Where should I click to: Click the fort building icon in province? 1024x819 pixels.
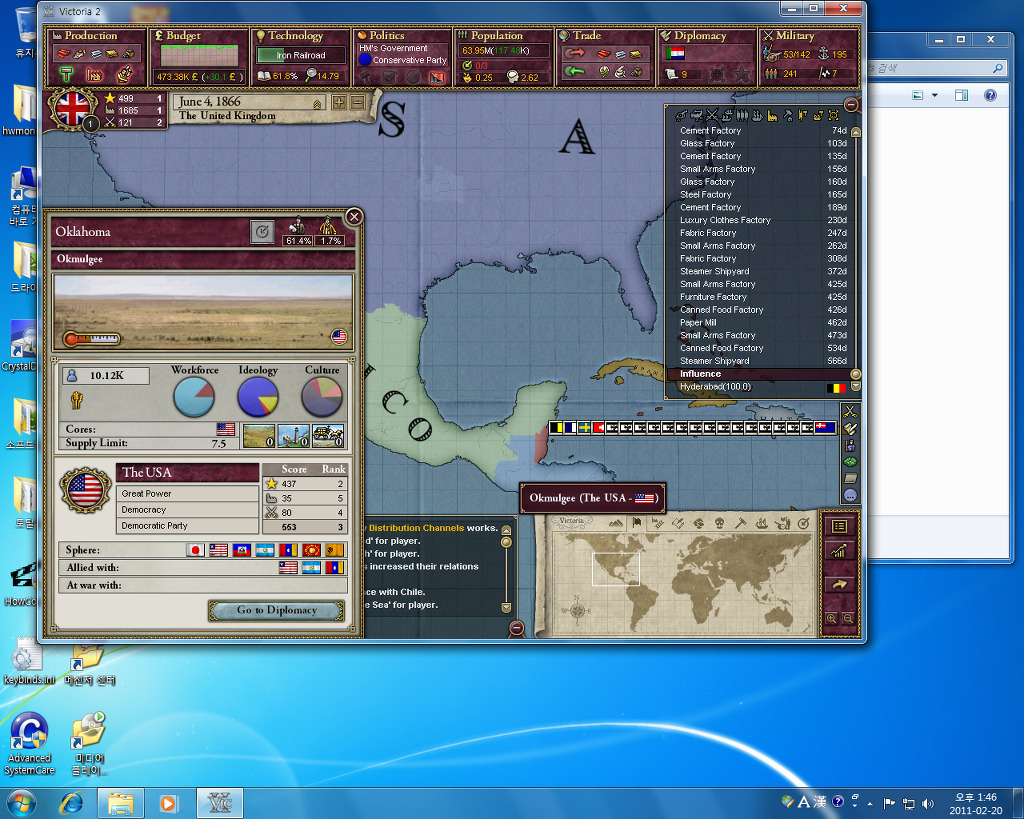pos(258,436)
